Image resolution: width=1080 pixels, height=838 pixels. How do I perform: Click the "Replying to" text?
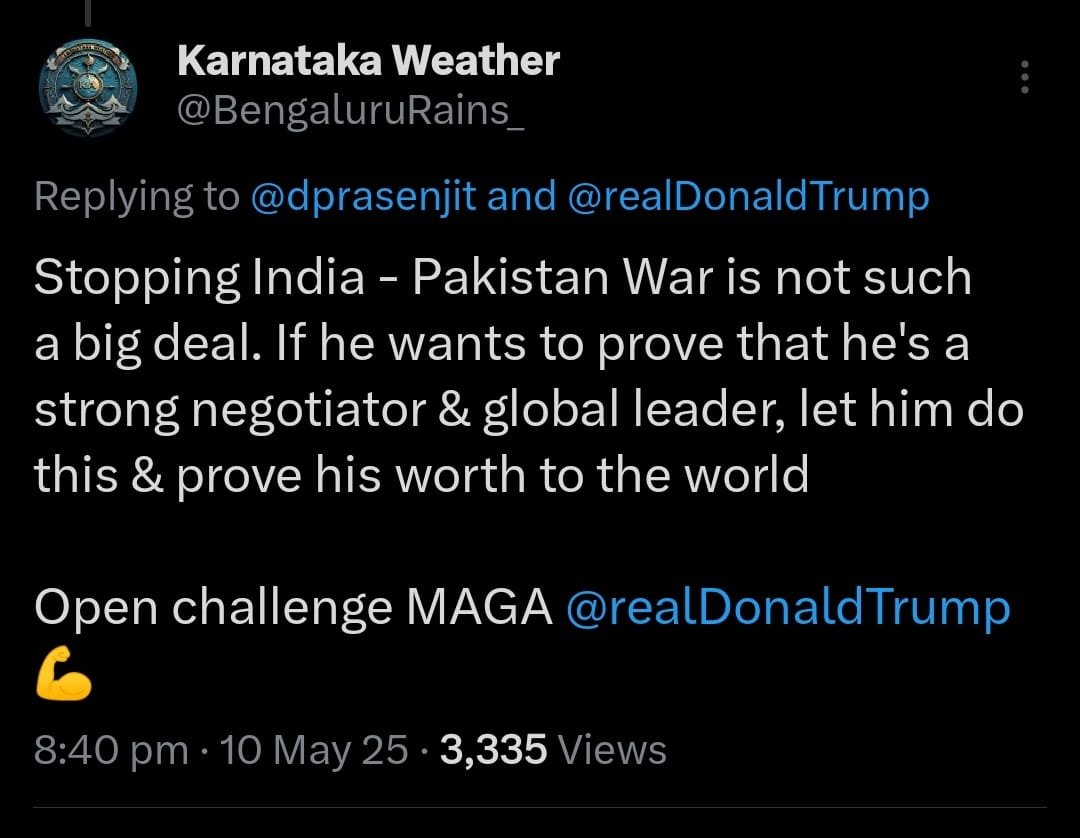(136, 197)
